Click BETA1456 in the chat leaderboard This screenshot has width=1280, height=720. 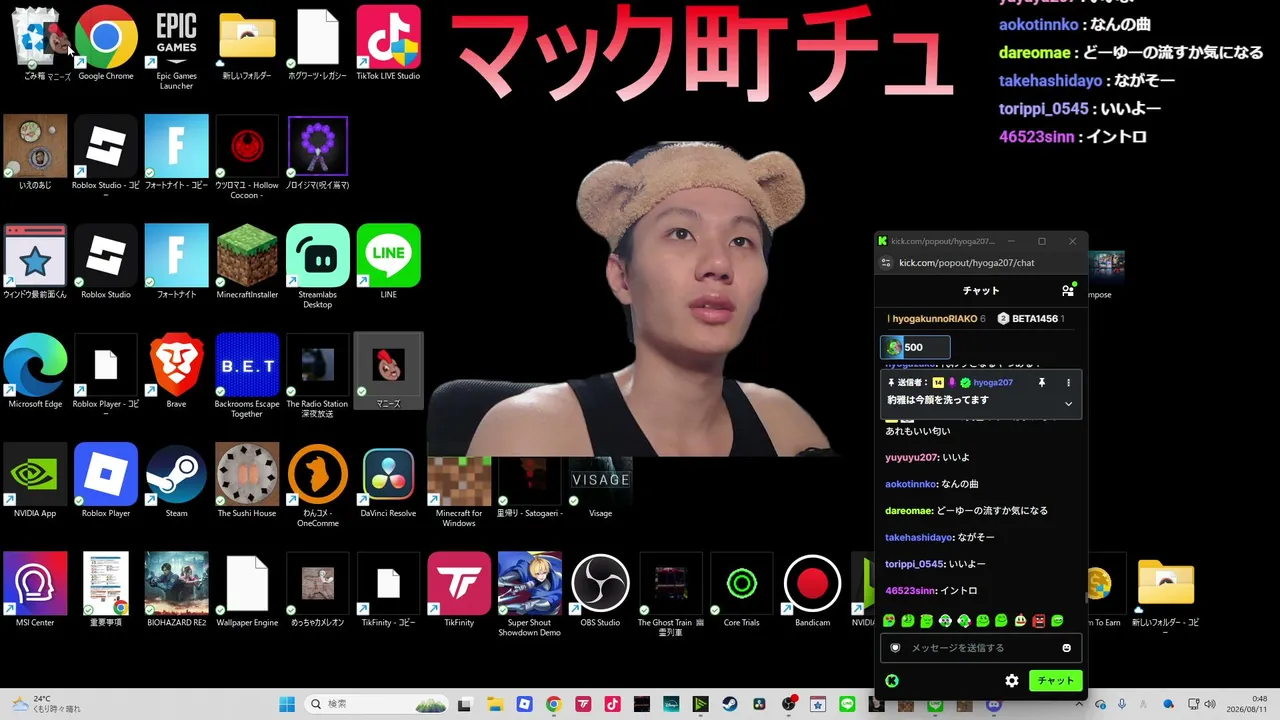click(1033, 319)
